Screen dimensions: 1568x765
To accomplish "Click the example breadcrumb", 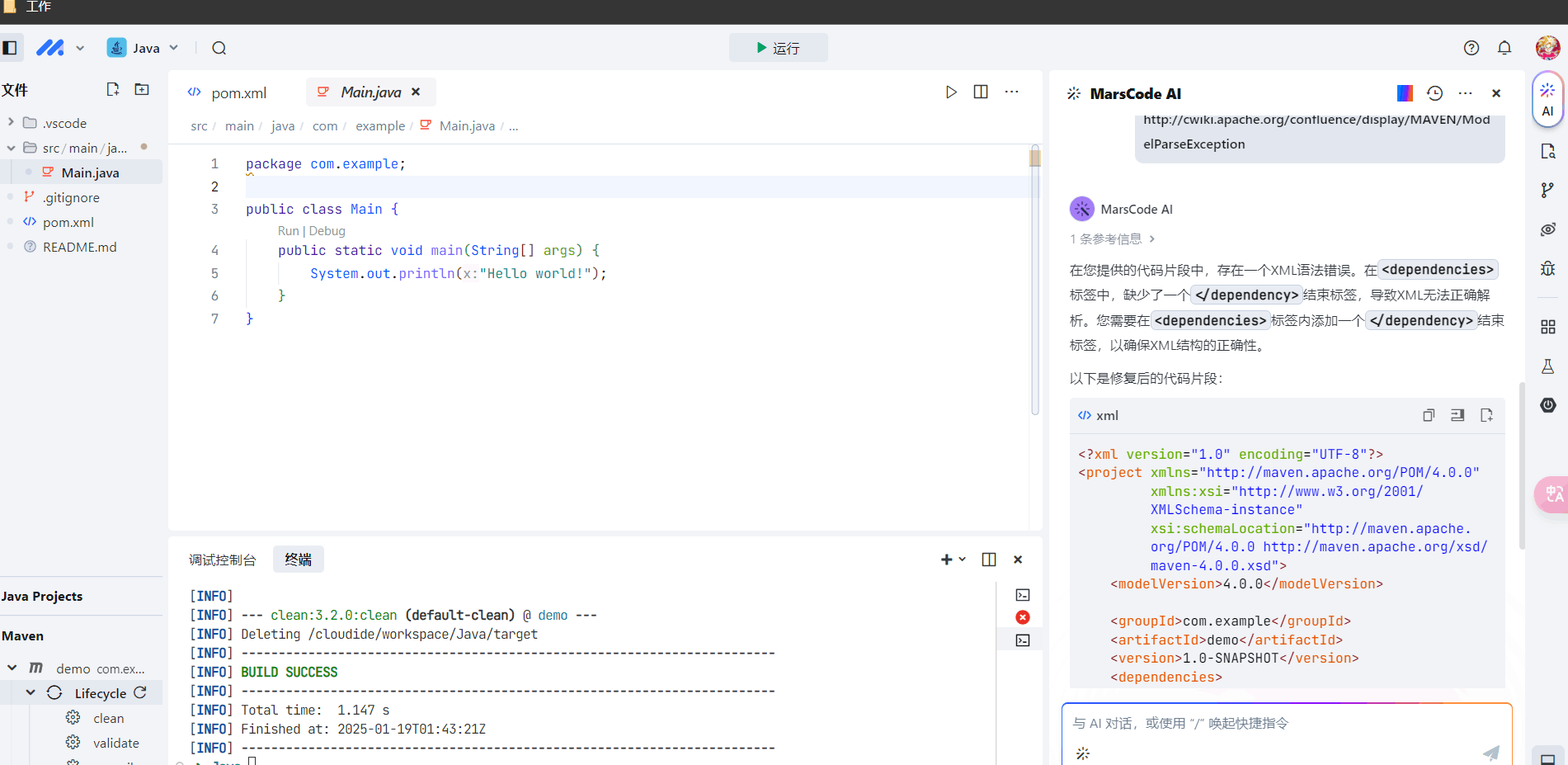I will coord(380,126).
